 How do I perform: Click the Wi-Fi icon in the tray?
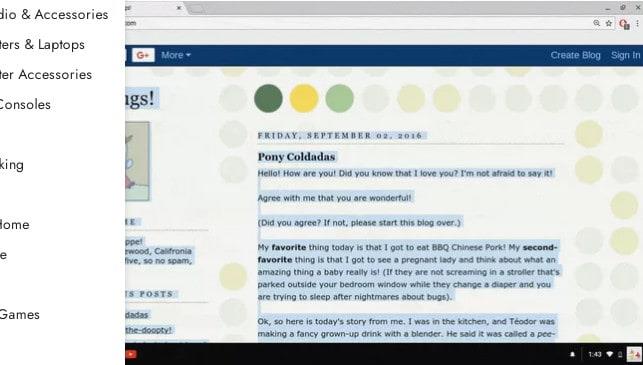(x=610, y=354)
